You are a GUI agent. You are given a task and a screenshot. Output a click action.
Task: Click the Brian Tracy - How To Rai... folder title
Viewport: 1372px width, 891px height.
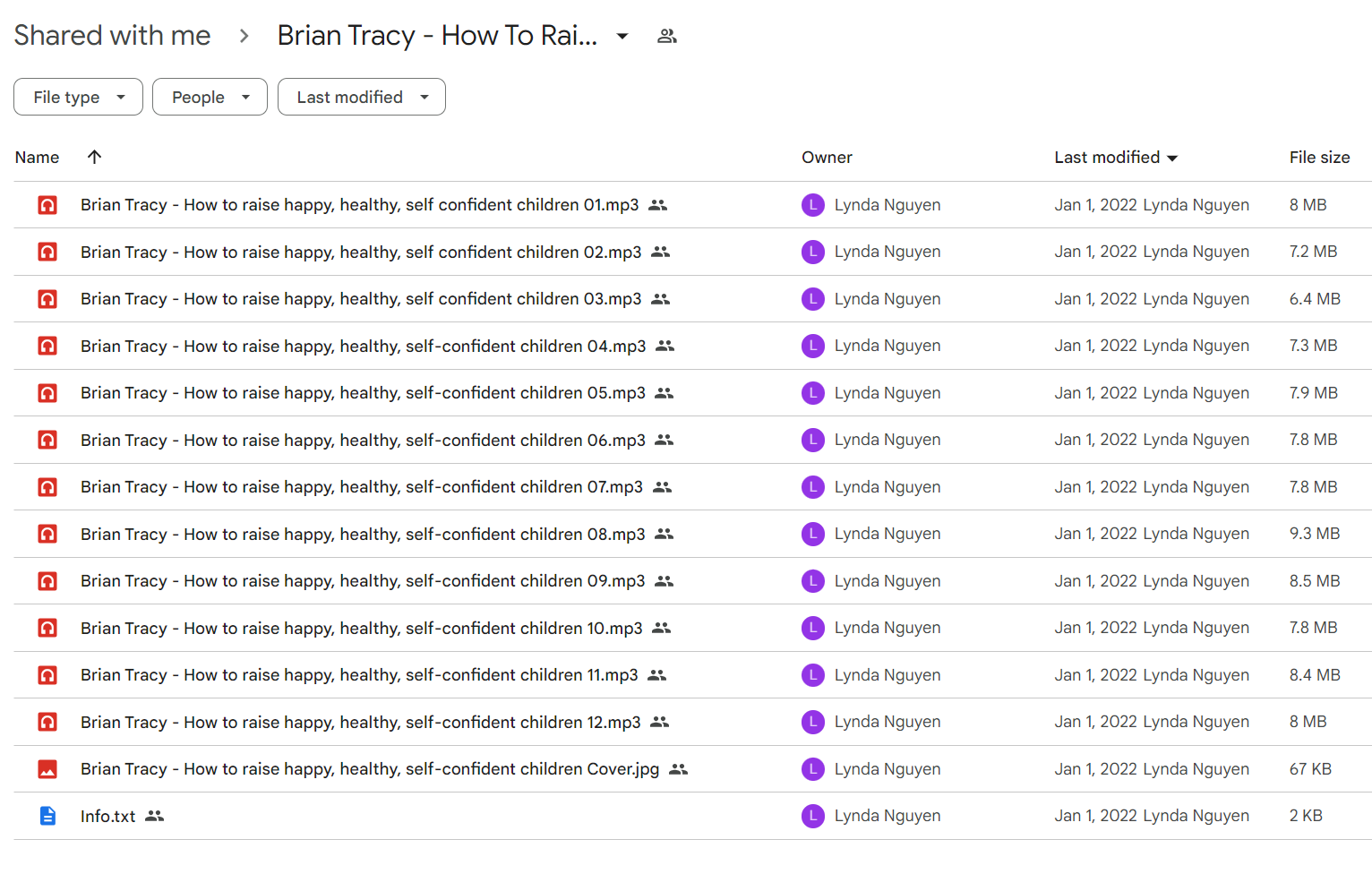[x=437, y=35]
